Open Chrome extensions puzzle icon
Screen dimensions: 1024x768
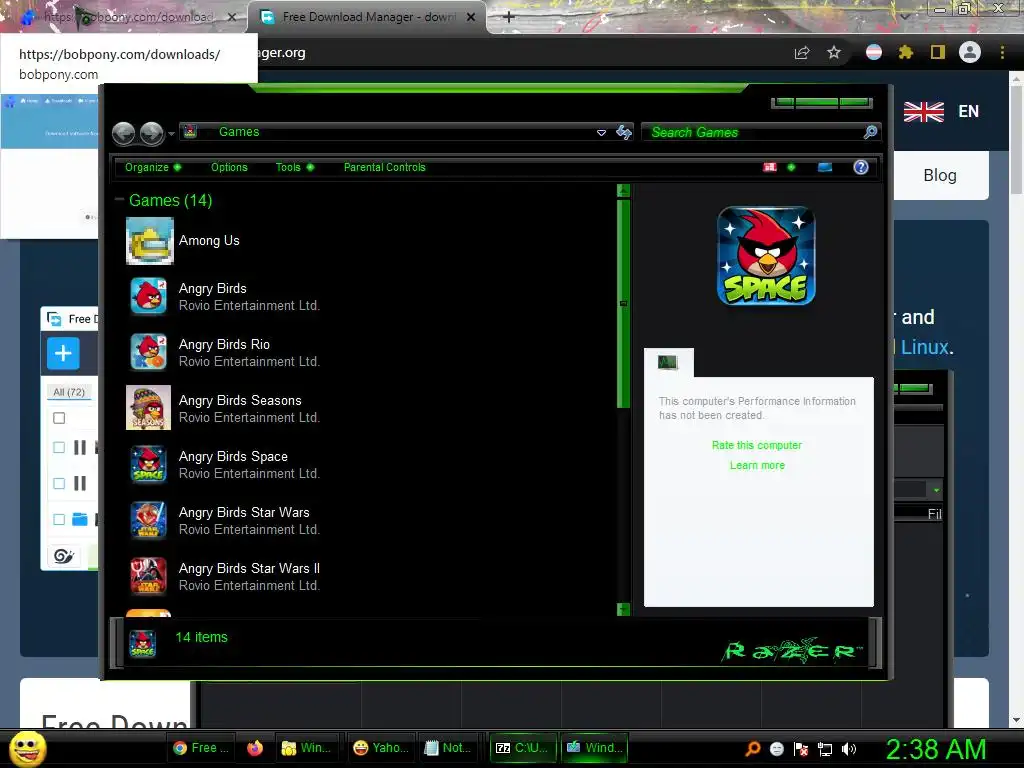pyautogui.click(x=906, y=52)
